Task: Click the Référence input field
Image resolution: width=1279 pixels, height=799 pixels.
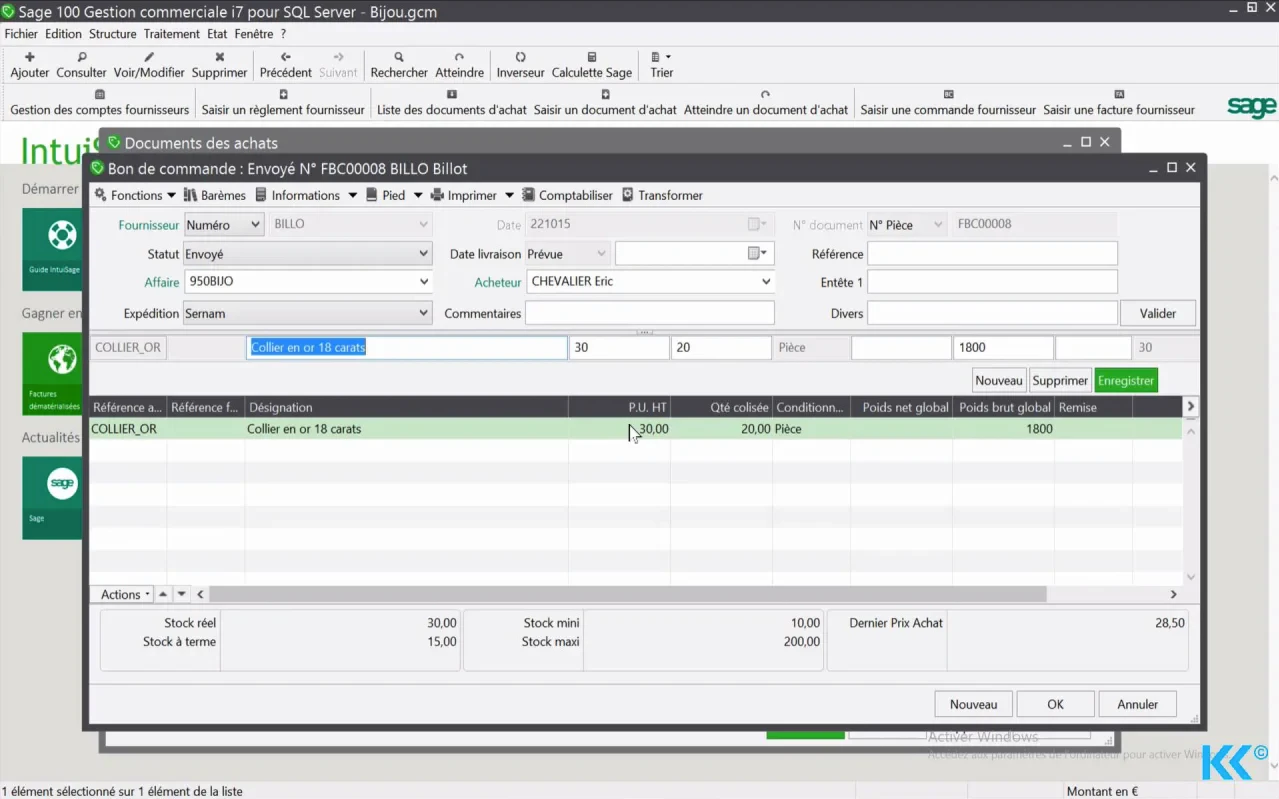Action: [x=992, y=254]
